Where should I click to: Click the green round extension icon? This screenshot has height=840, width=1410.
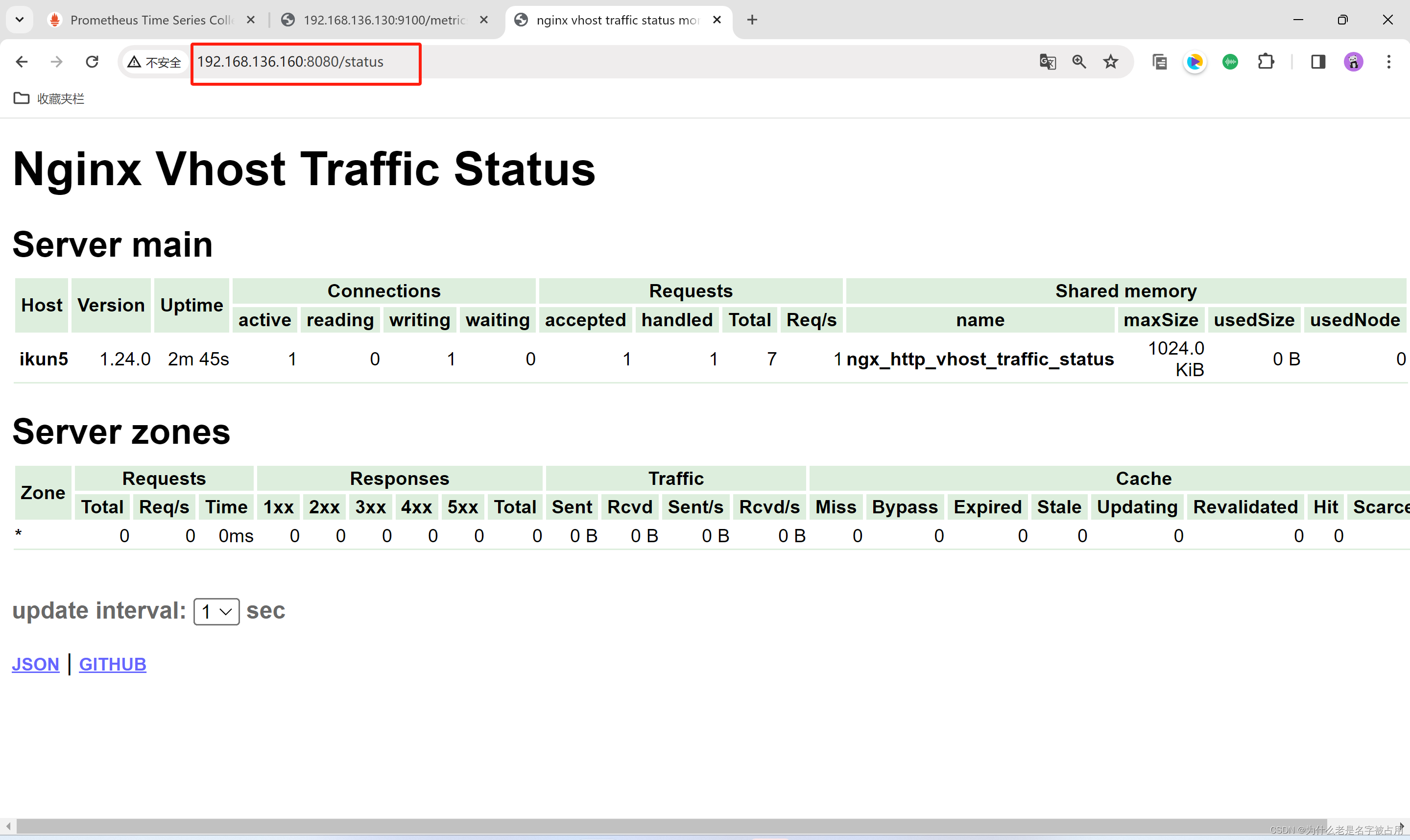click(1230, 62)
